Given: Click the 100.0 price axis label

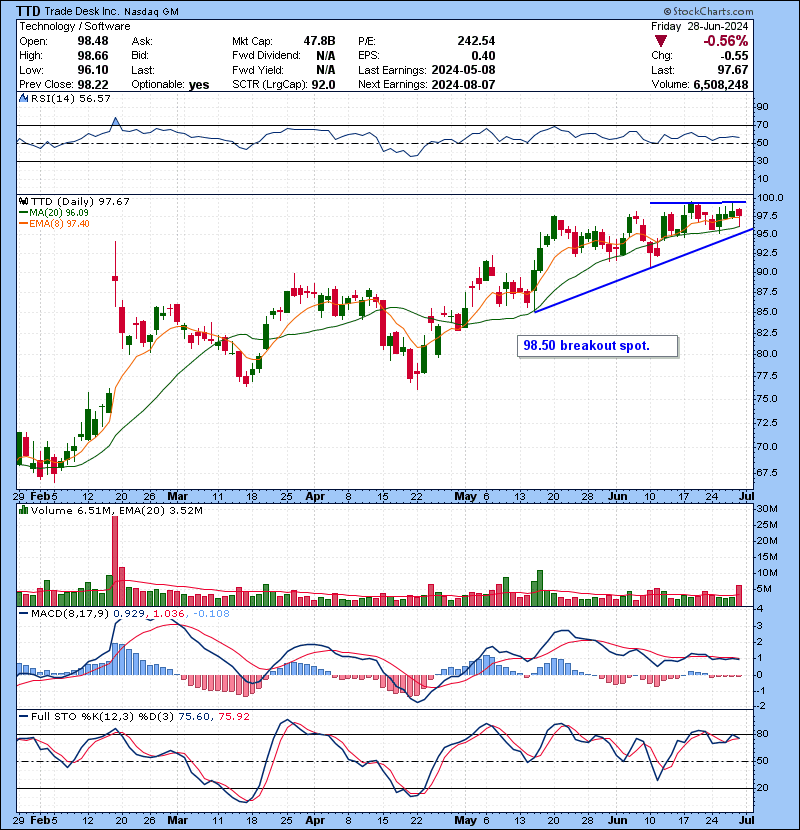Looking at the screenshot, I should click(x=770, y=197).
